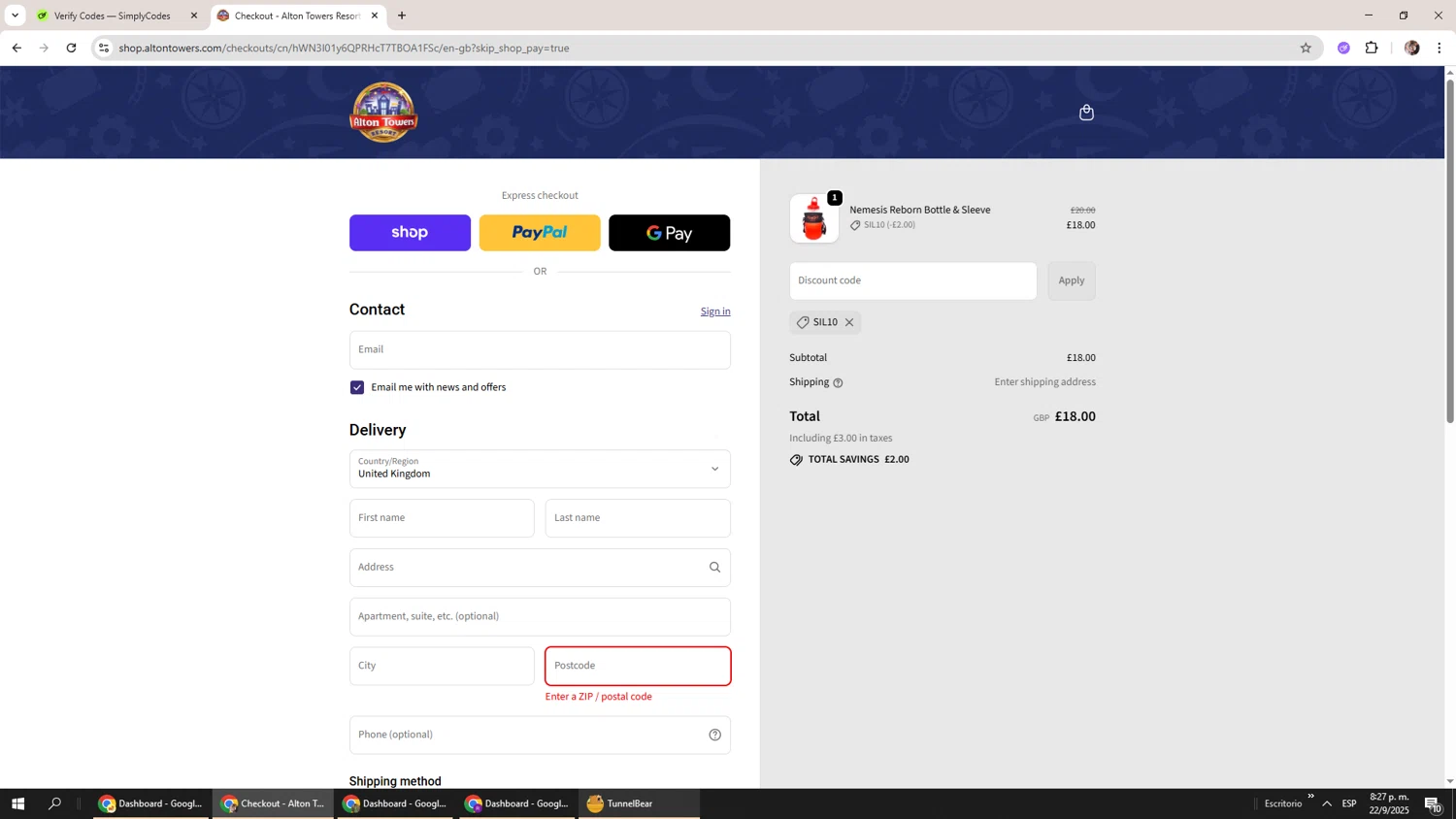
Task: Click the Escritorio toolbar label
Action: pos(1283,803)
